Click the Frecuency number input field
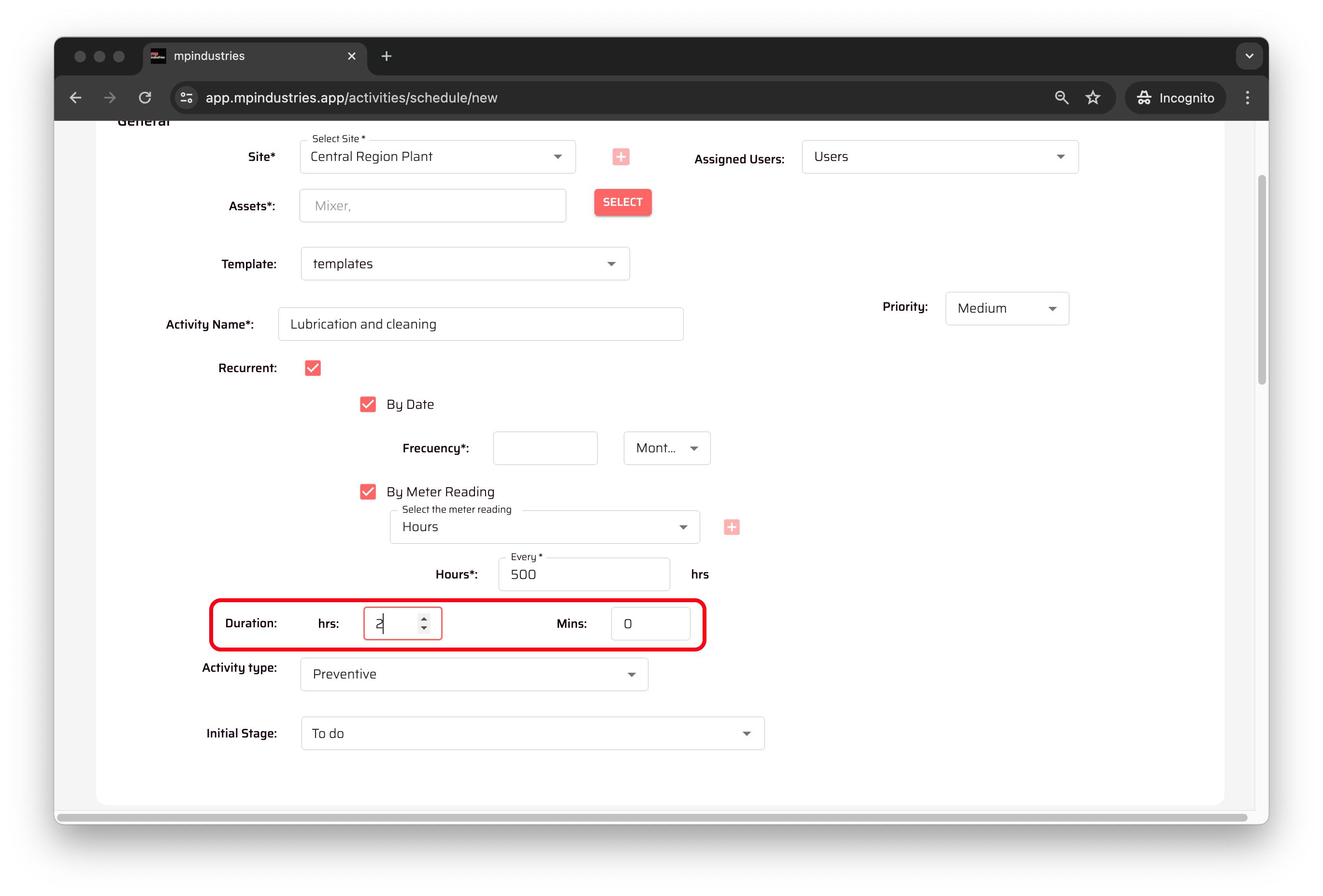1323x896 pixels. 545,448
